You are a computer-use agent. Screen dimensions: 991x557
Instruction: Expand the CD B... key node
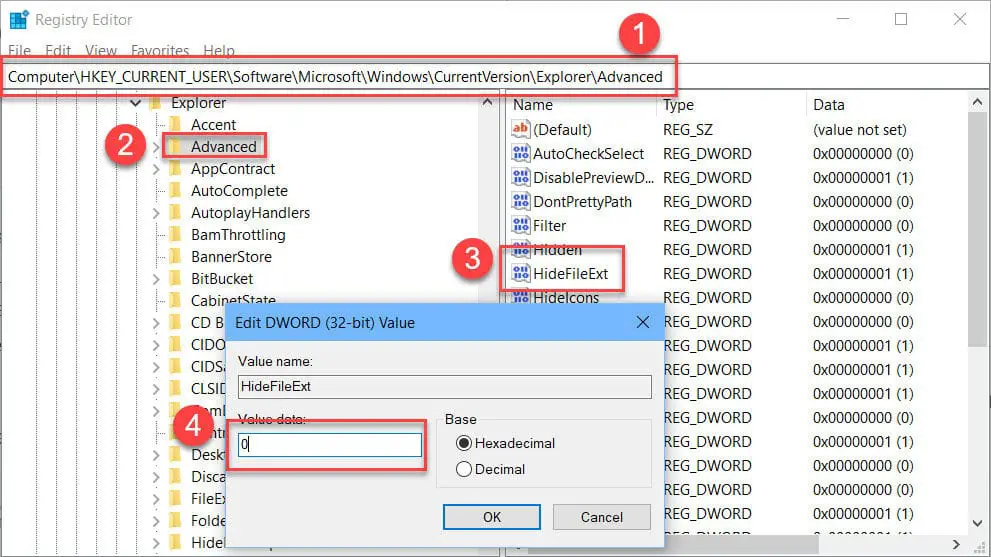(x=155, y=323)
